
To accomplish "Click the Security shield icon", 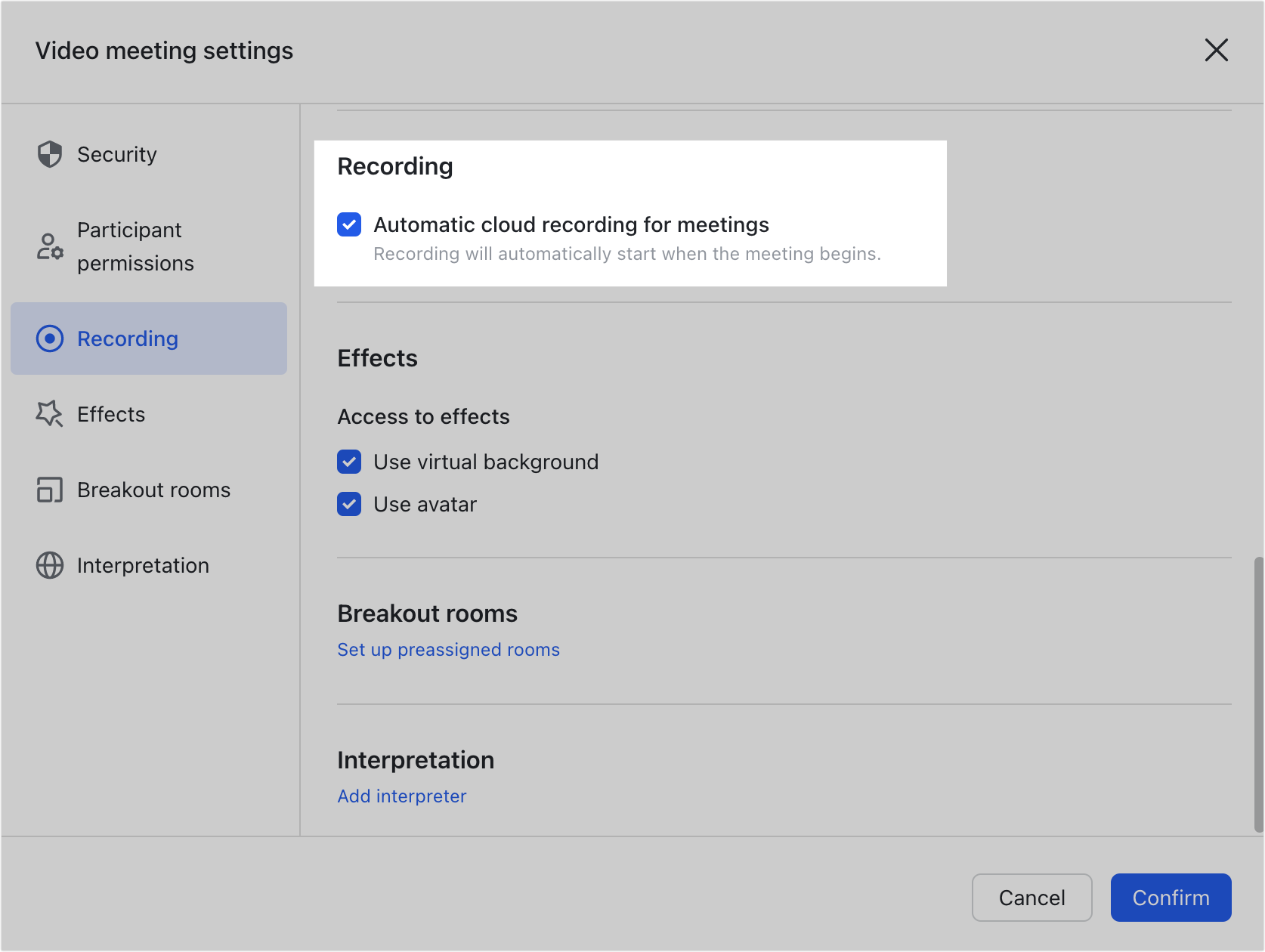I will click(x=50, y=154).
